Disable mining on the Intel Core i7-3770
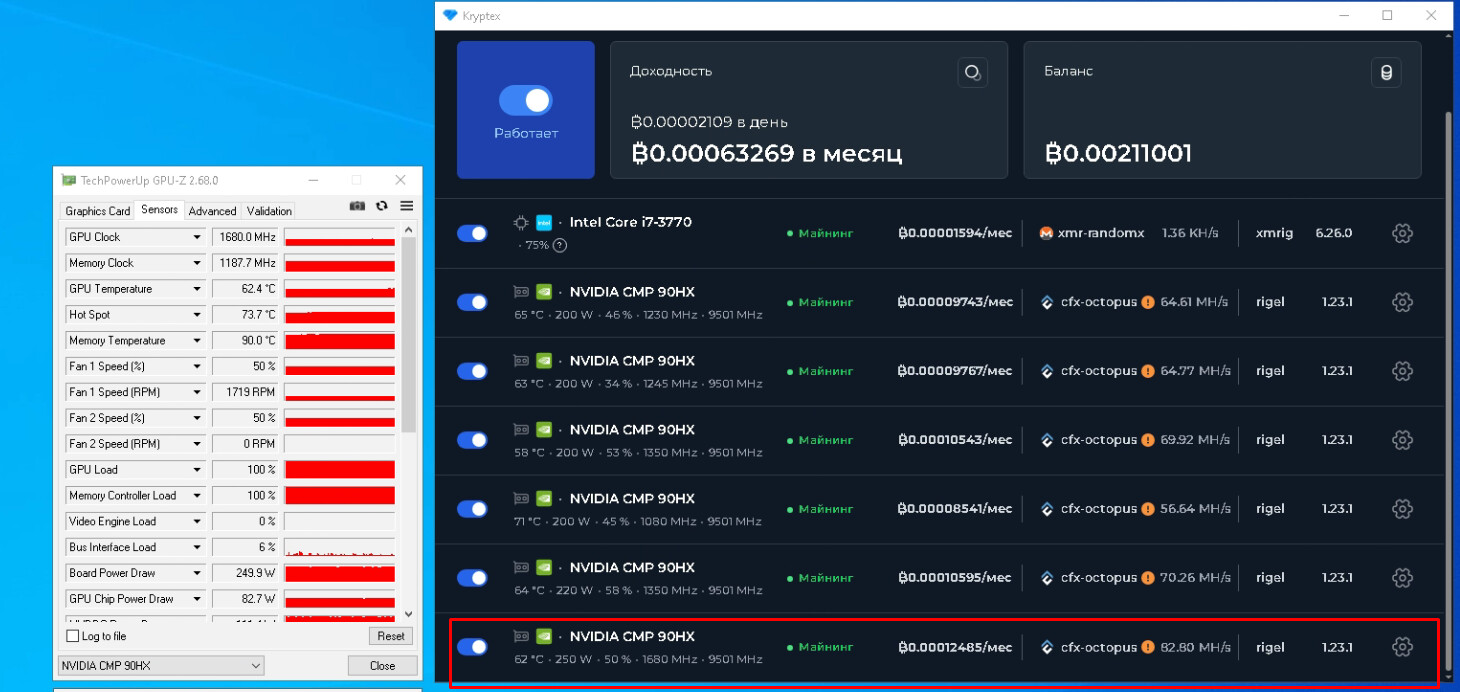The image size is (1460, 692). (472, 233)
